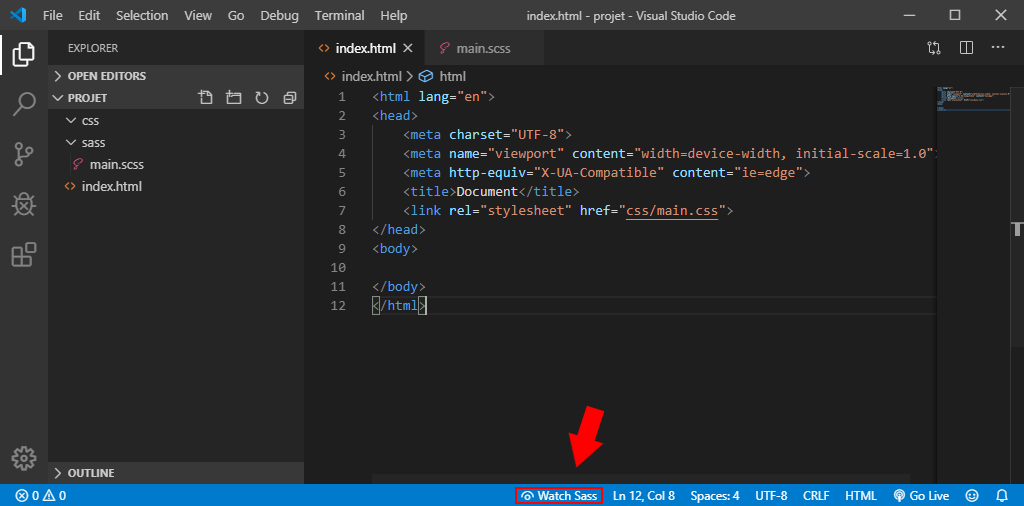Collapse all folders in PROJET explorer
1024x506 pixels.
pyautogui.click(x=290, y=98)
